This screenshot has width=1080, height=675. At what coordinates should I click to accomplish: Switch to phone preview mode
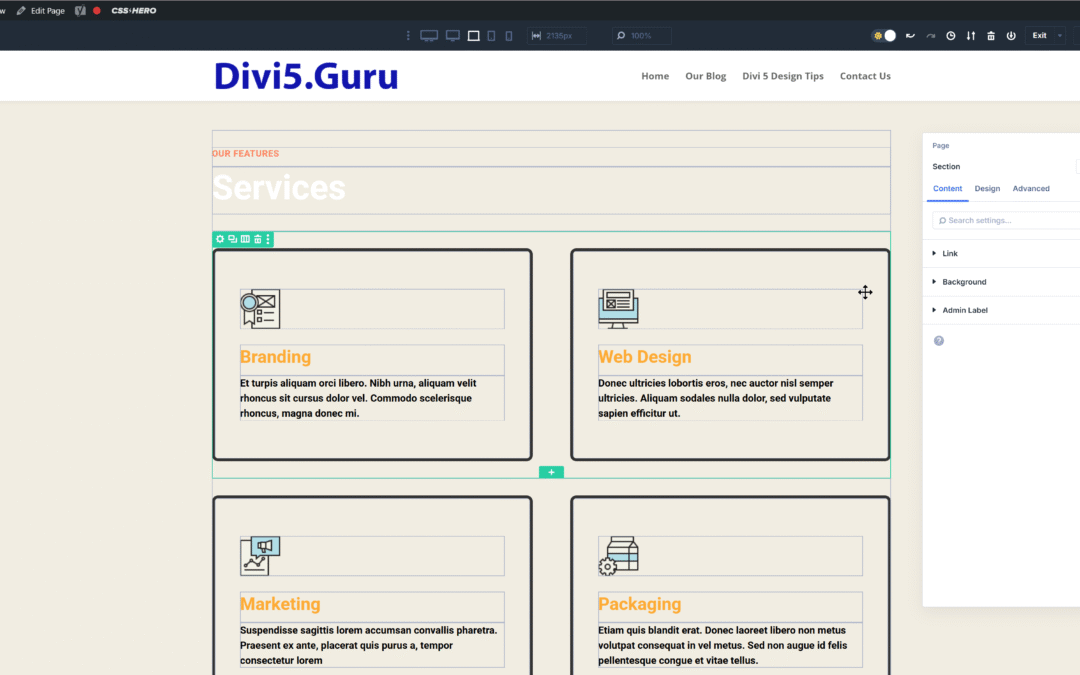508,35
